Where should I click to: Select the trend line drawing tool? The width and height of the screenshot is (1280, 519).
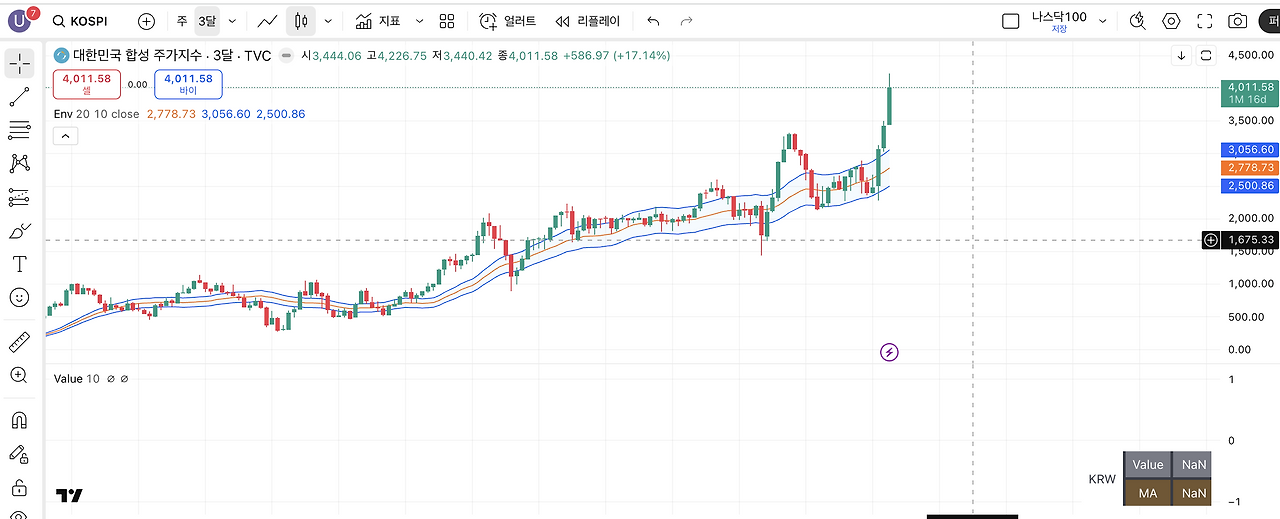click(19, 97)
